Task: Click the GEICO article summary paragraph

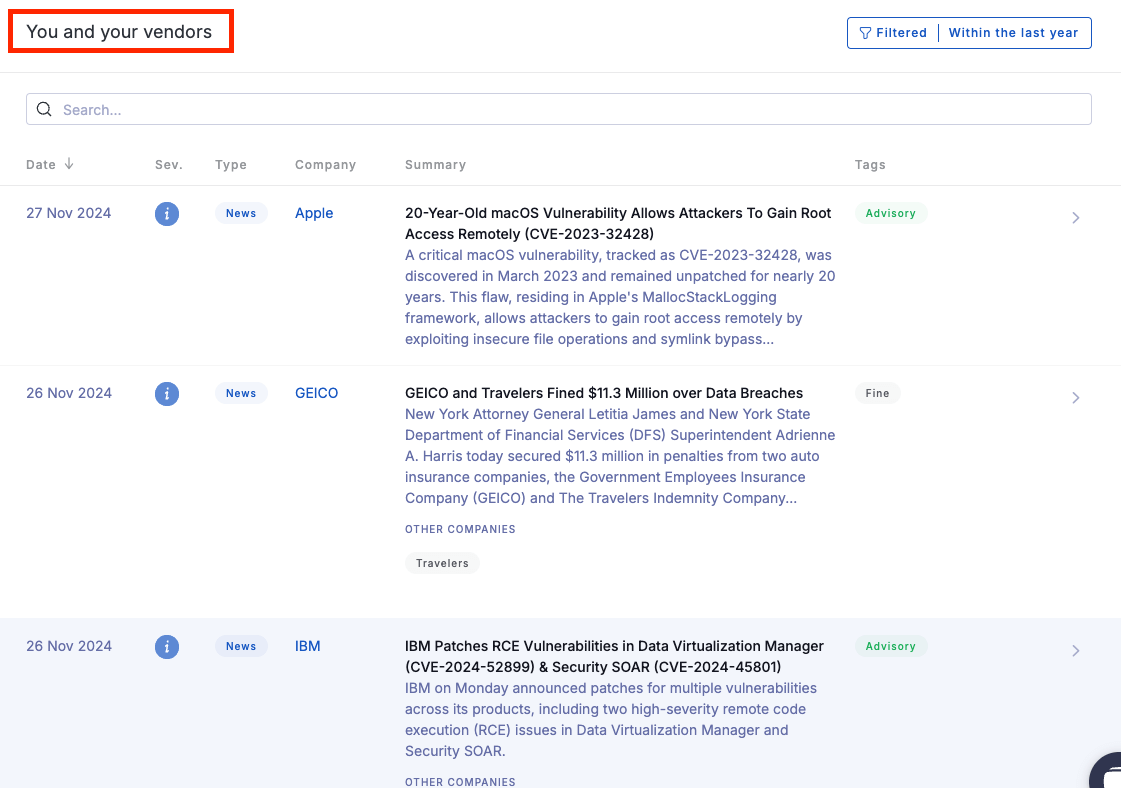Action: 620,456
